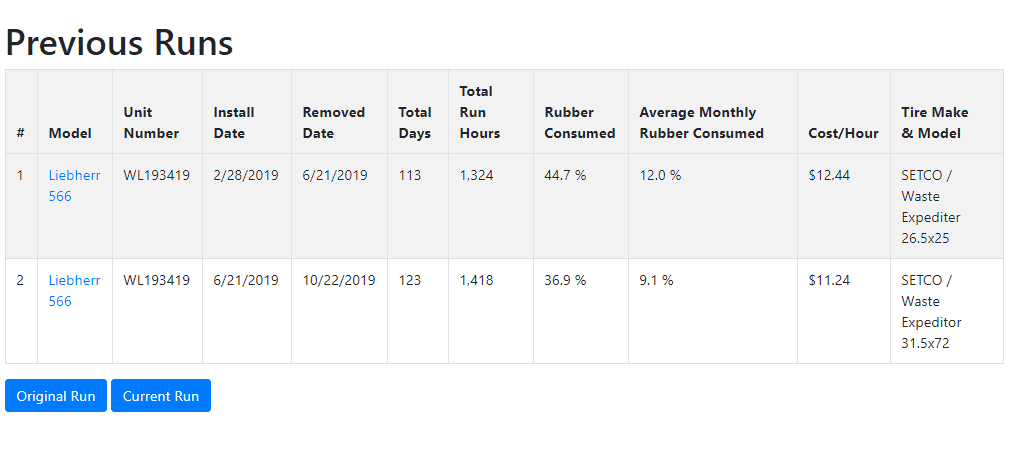Click the Current Run button
The image size is (1018, 452).
click(x=161, y=396)
